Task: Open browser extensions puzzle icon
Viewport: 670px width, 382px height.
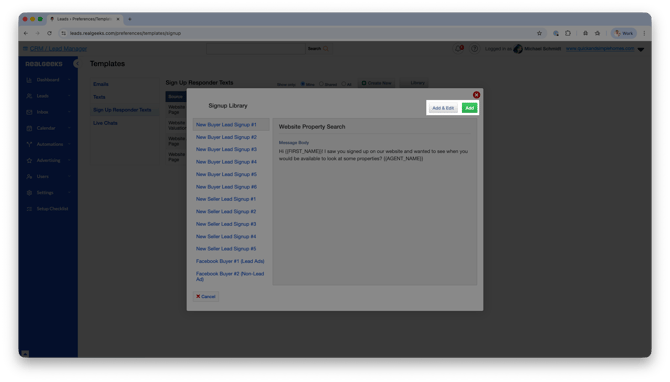Action: (x=568, y=33)
